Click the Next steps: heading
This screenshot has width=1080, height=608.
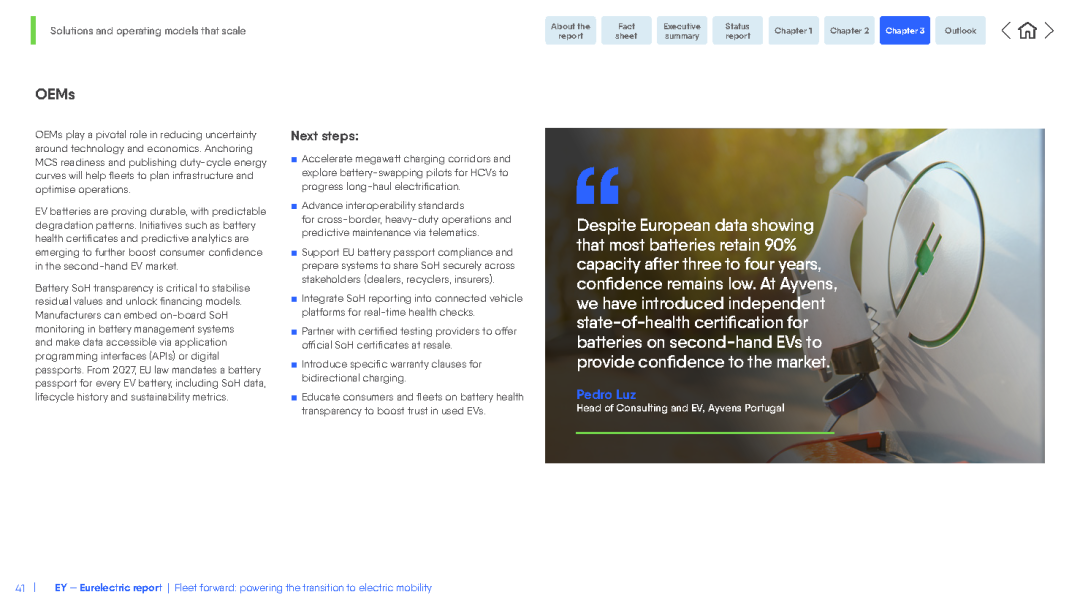click(324, 136)
